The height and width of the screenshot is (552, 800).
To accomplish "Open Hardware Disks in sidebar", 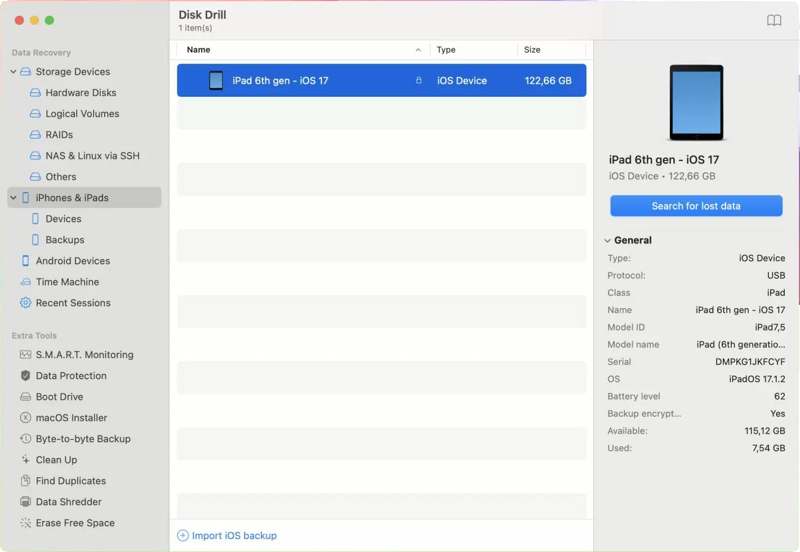I will pos(81,93).
